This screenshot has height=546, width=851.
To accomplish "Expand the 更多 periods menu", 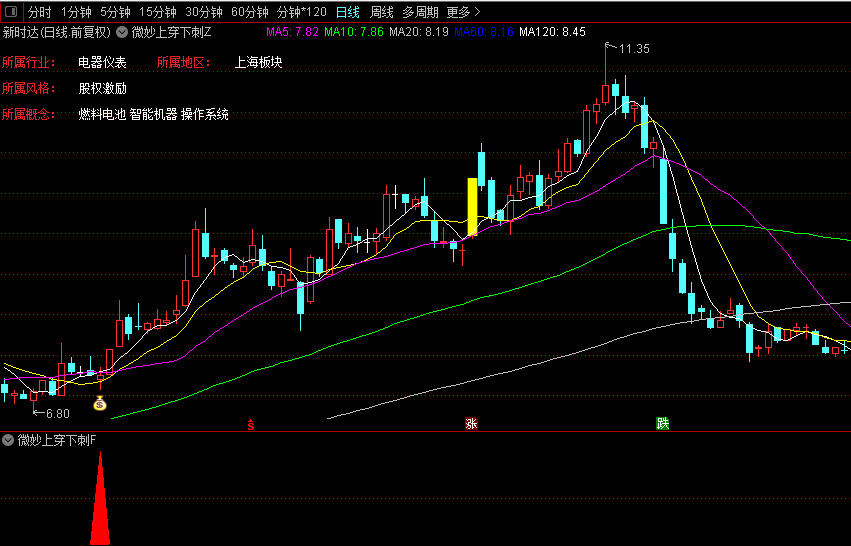I will point(463,12).
